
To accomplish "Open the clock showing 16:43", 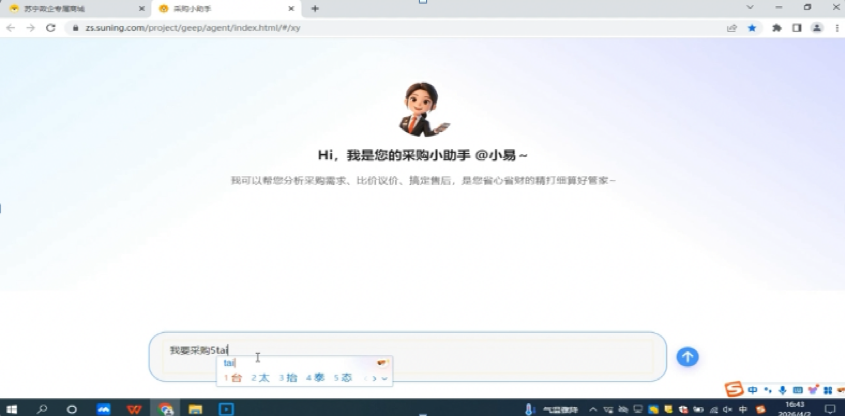I will [x=794, y=409].
